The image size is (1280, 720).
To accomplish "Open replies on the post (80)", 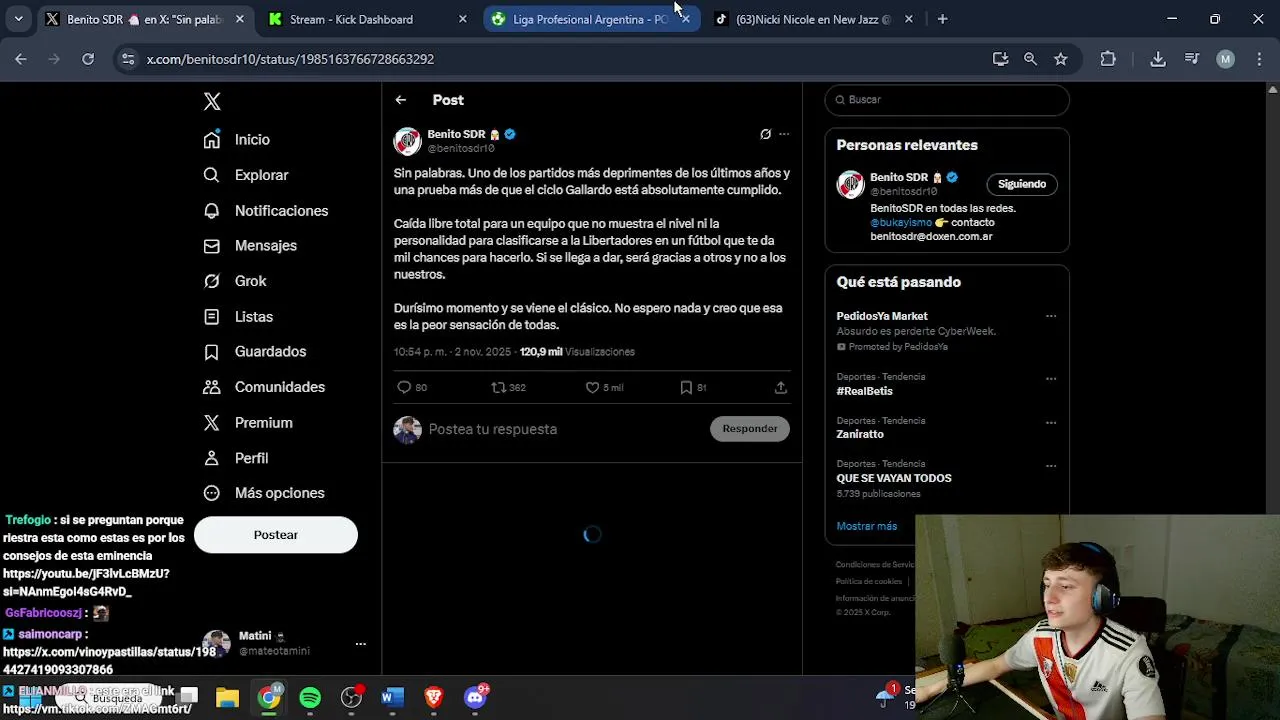I will (x=412, y=388).
